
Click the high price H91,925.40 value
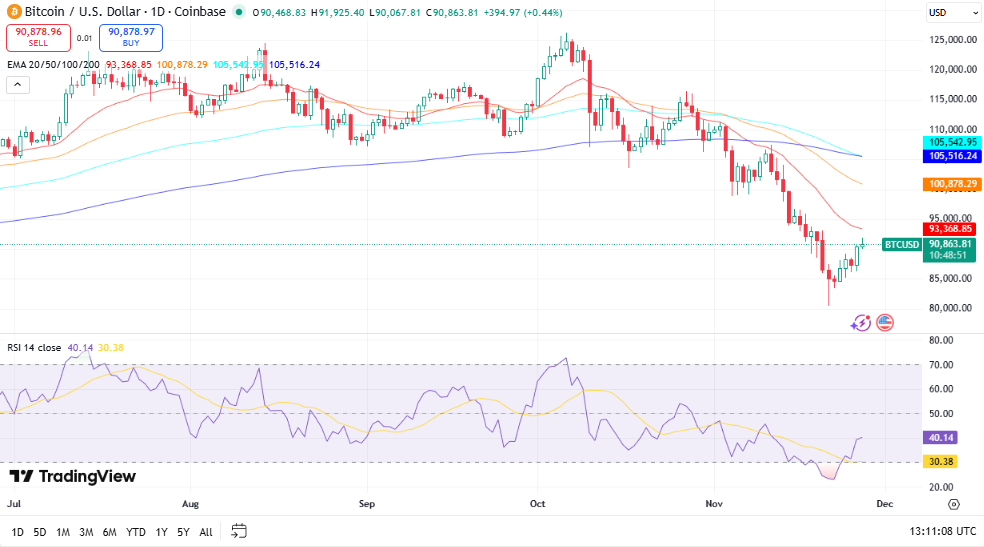click(338, 13)
